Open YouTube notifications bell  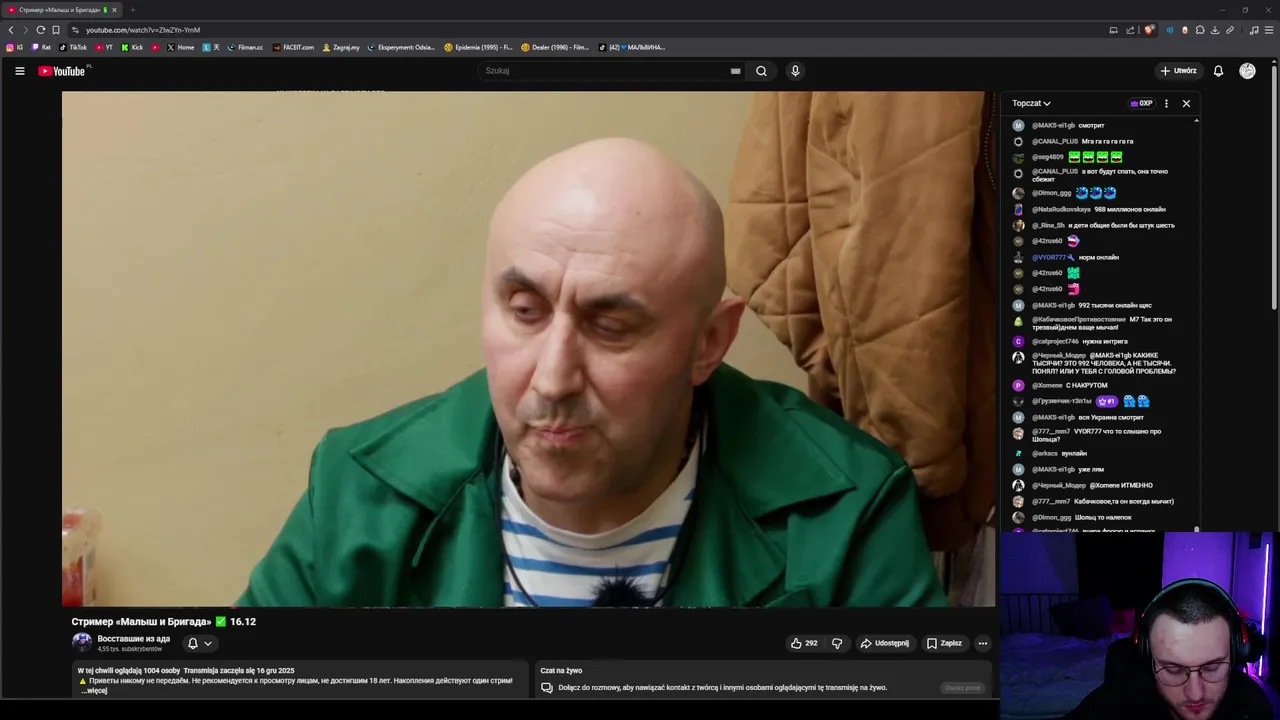click(x=1218, y=71)
